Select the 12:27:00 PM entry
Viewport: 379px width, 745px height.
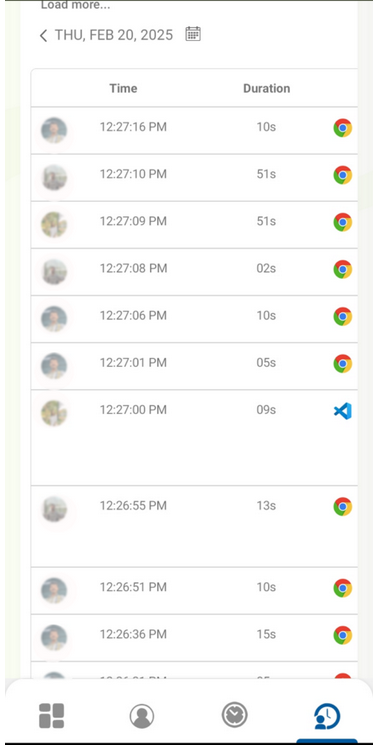[194, 438]
